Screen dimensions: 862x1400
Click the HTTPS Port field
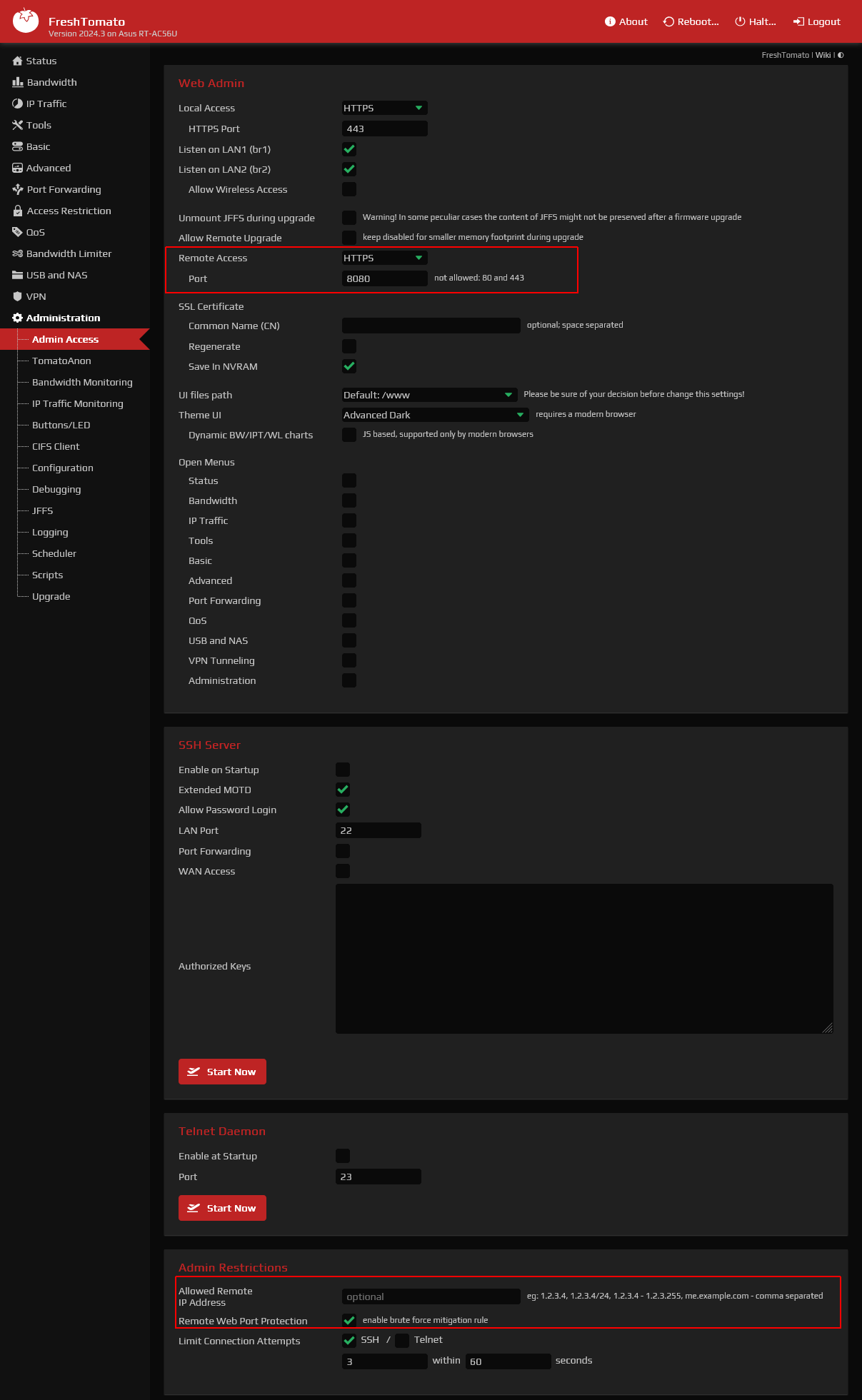click(385, 129)
